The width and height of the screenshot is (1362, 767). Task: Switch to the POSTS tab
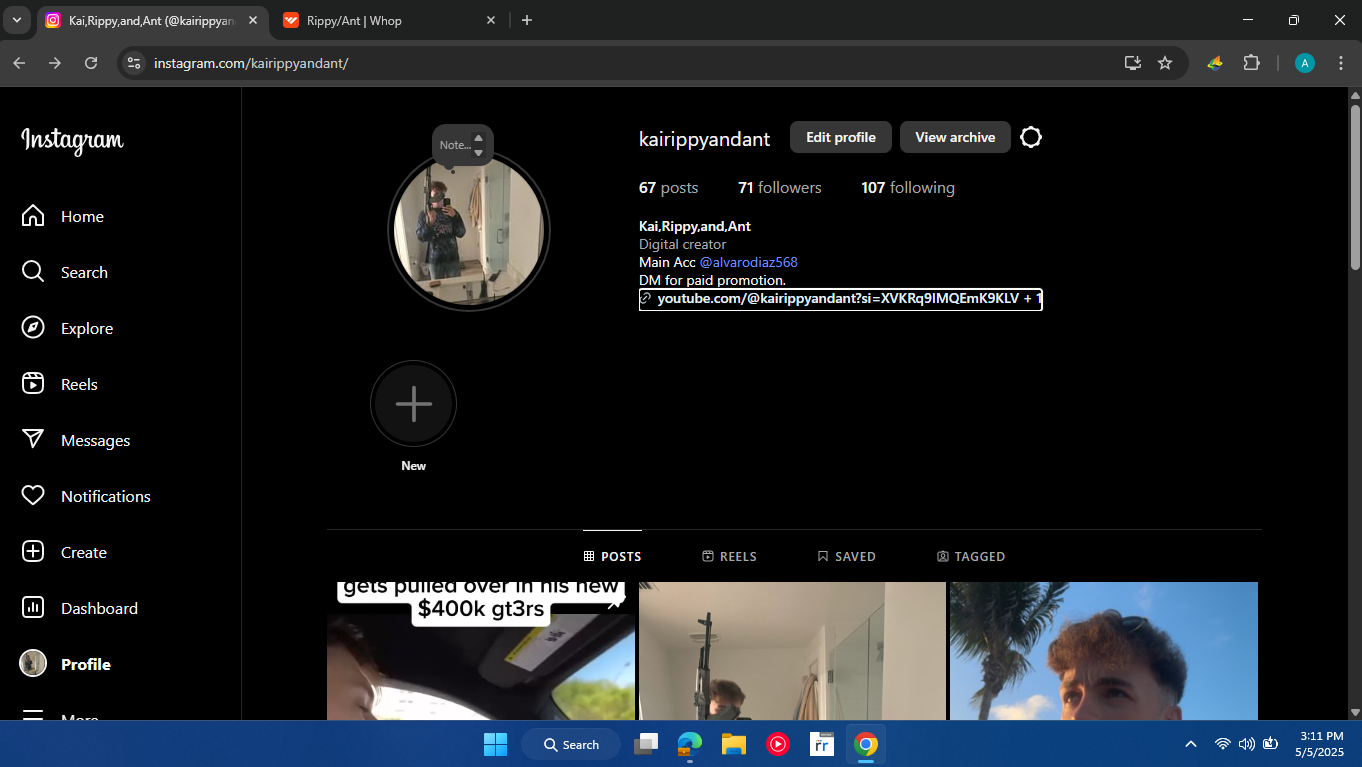[613, 556]
